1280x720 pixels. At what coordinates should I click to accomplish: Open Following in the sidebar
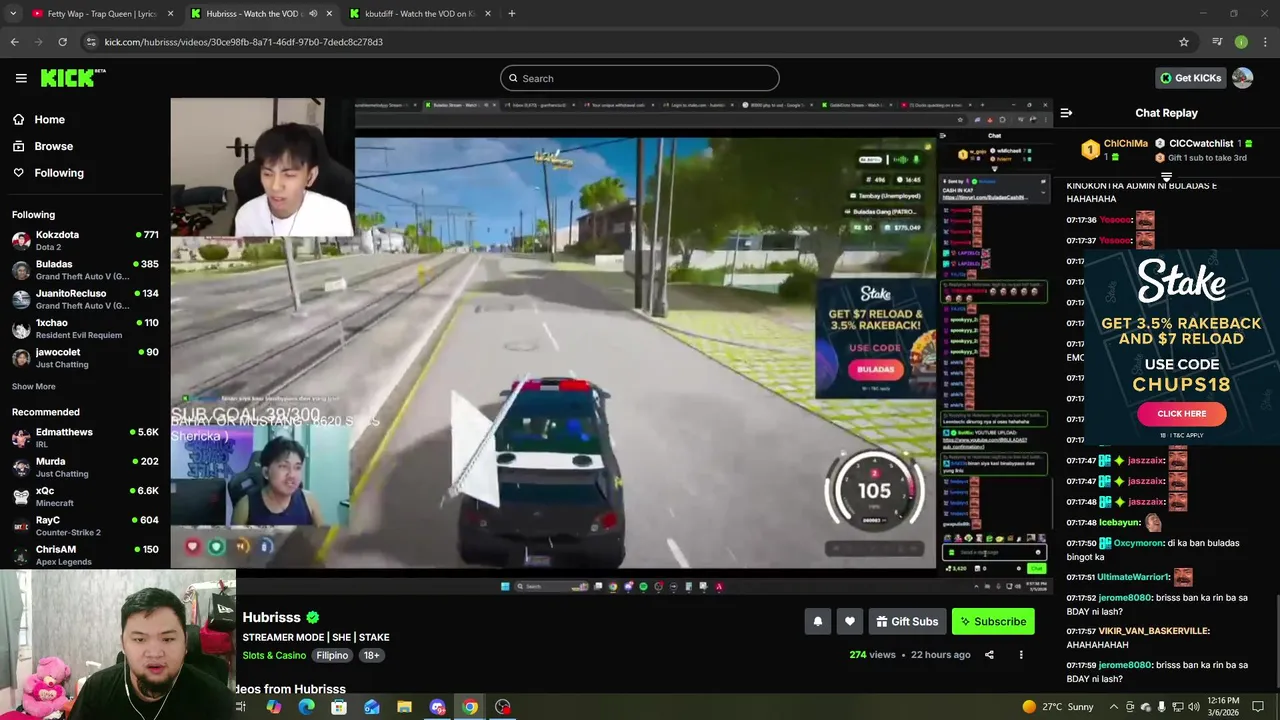[59, 173]
